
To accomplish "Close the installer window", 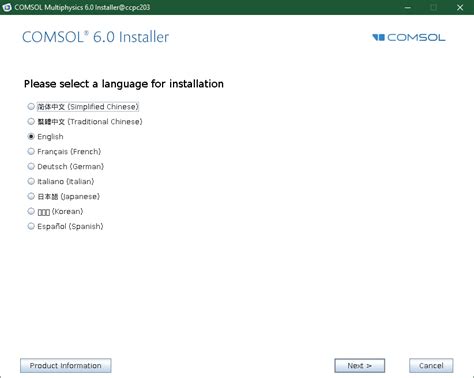I will 460,7.
